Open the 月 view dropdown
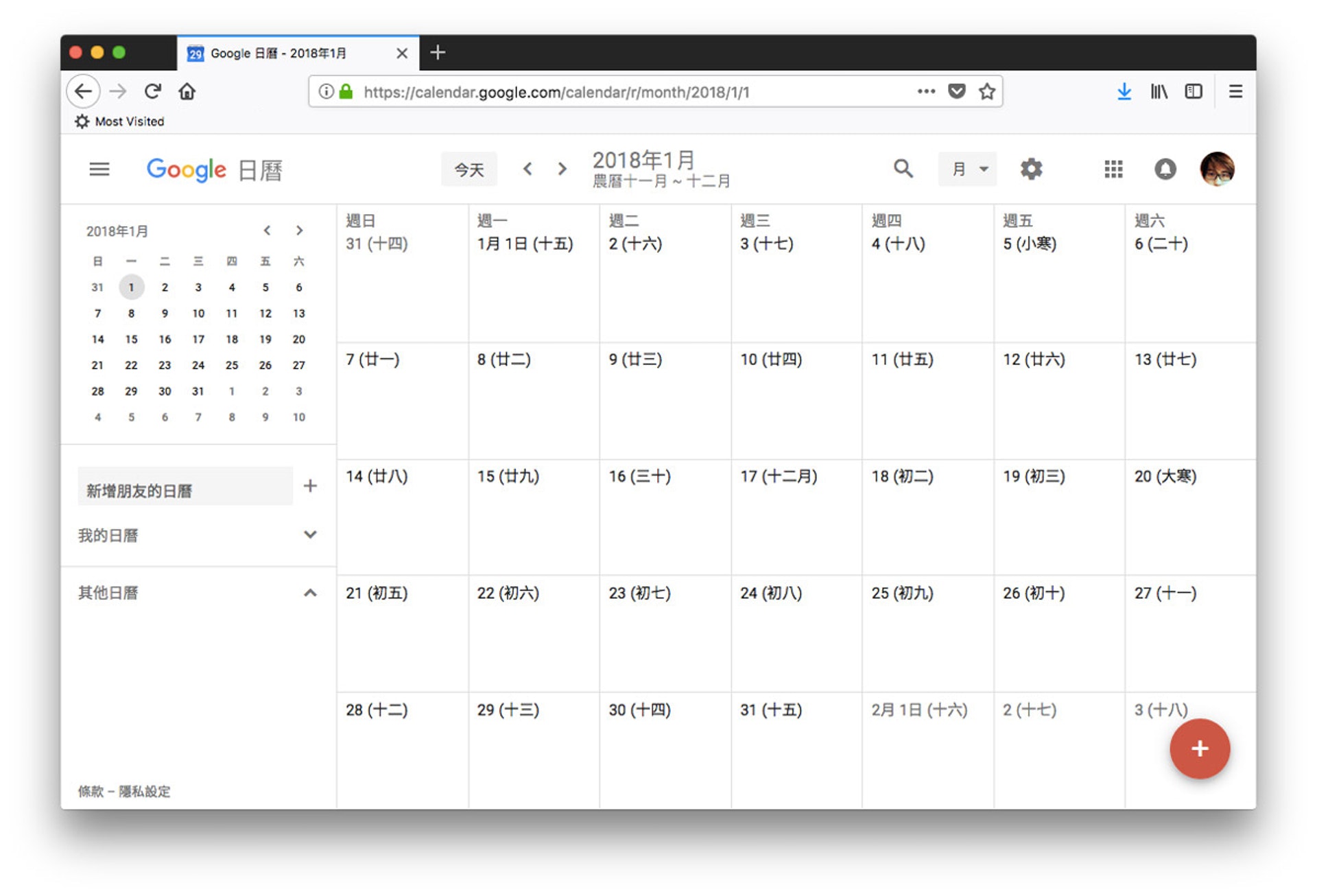 click(967, 169)
